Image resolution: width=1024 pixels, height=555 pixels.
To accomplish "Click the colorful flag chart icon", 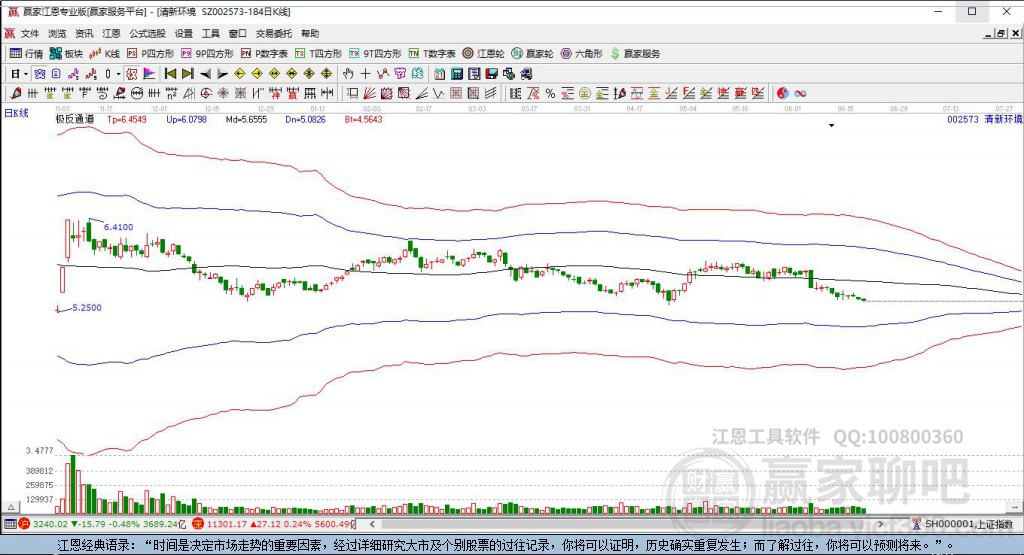I will point(149,74).
